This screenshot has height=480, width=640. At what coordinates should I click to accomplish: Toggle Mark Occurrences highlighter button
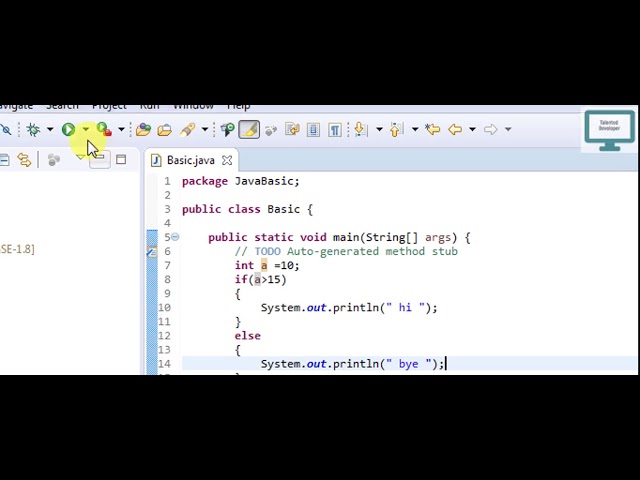[x=249, y=129]
